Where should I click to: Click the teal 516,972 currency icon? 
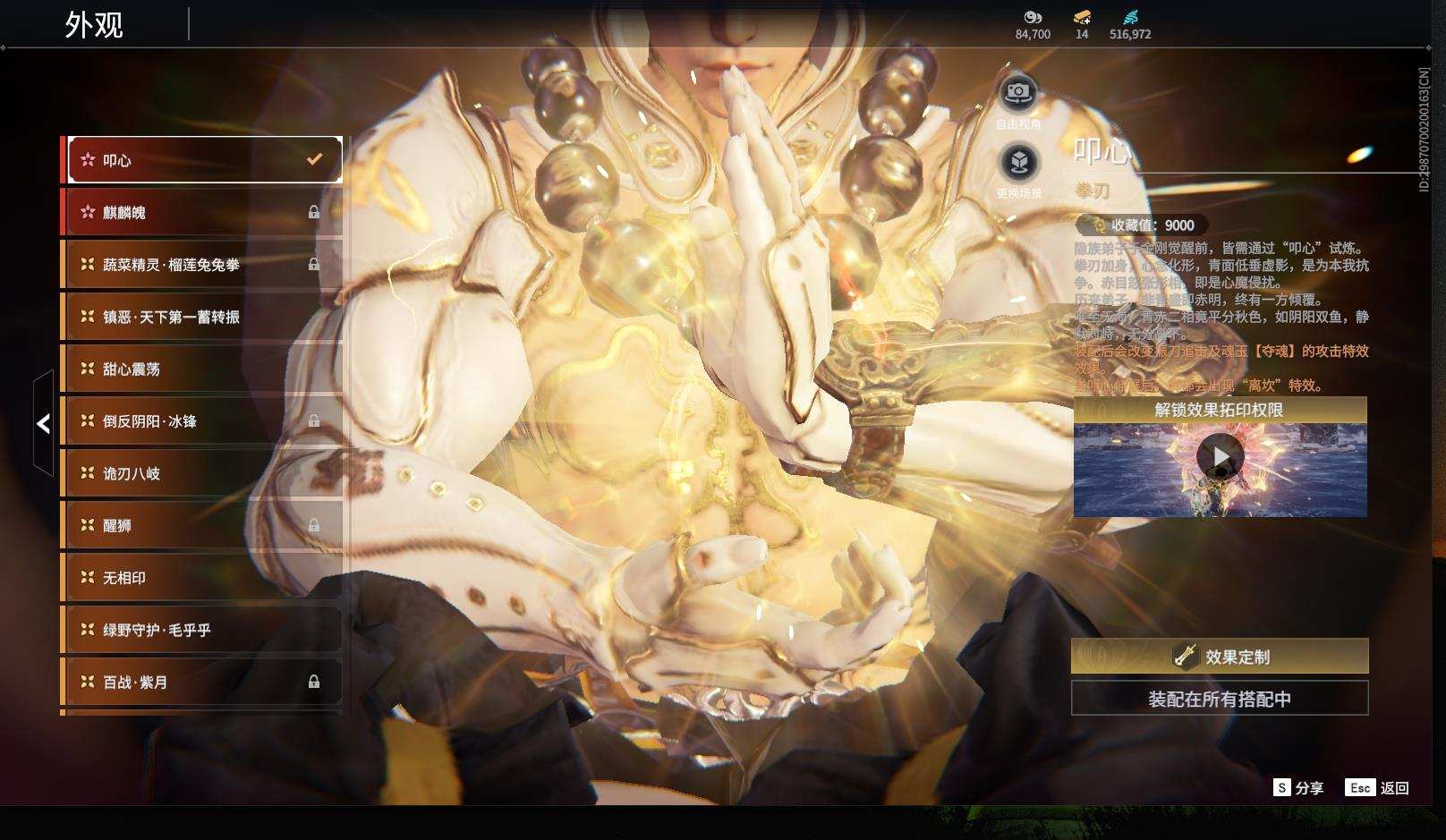1130,17
